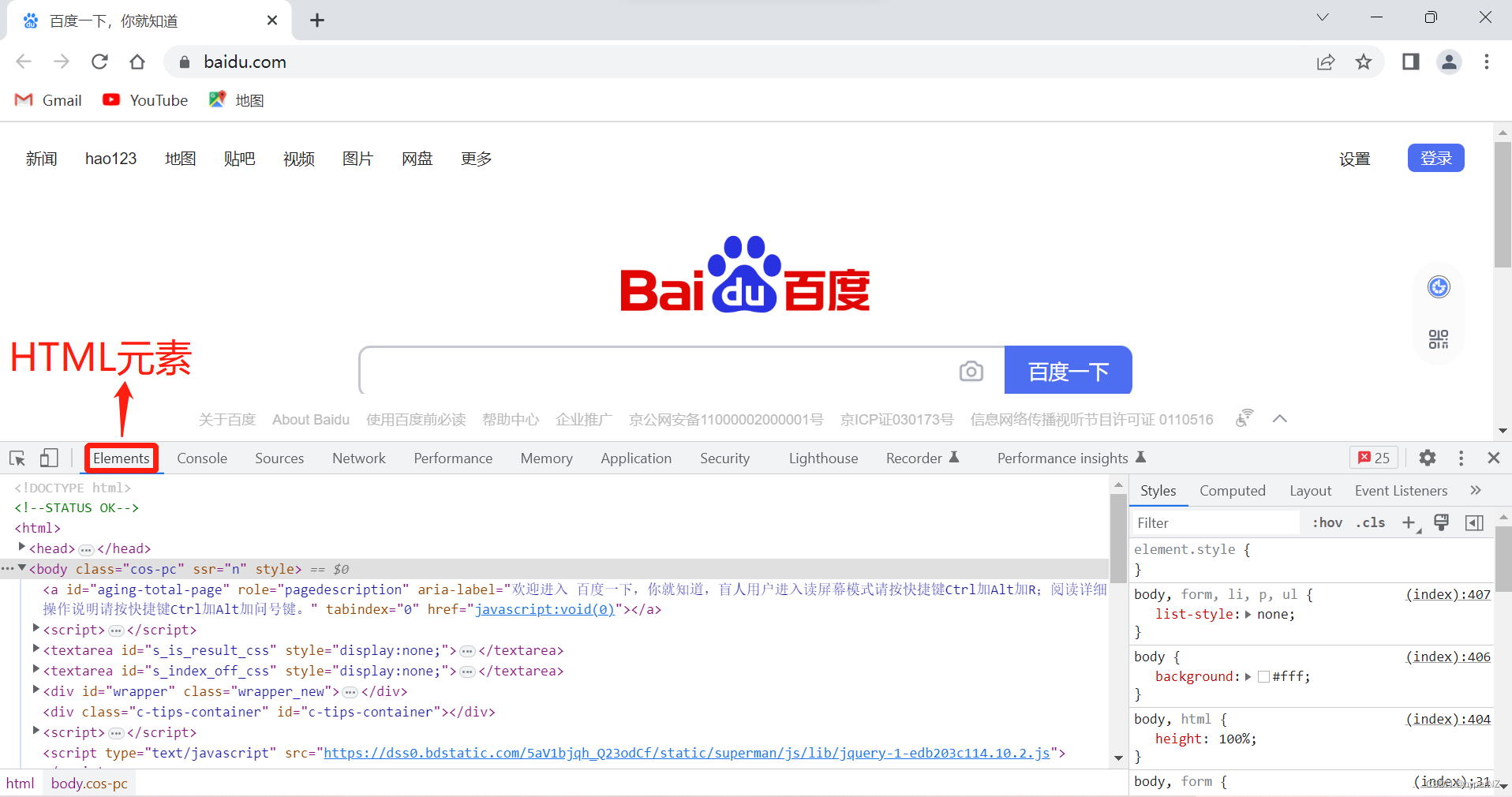Toggle computed styles sidebar icon
The image size is (1512, 797).
tap(1474, 522)
